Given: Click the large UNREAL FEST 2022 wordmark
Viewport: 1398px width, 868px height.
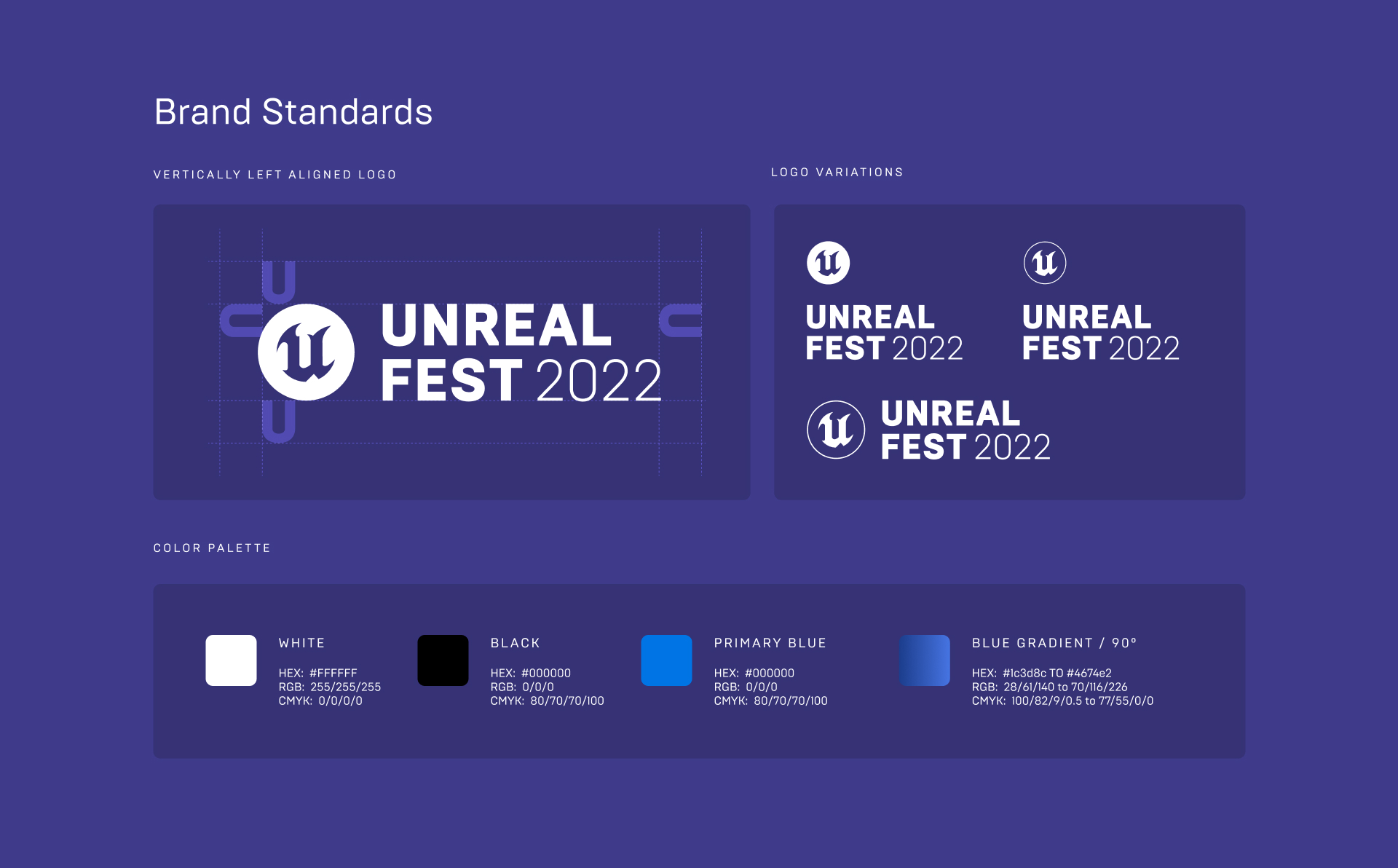Looking at the screenshot, I should pos(521,353).
